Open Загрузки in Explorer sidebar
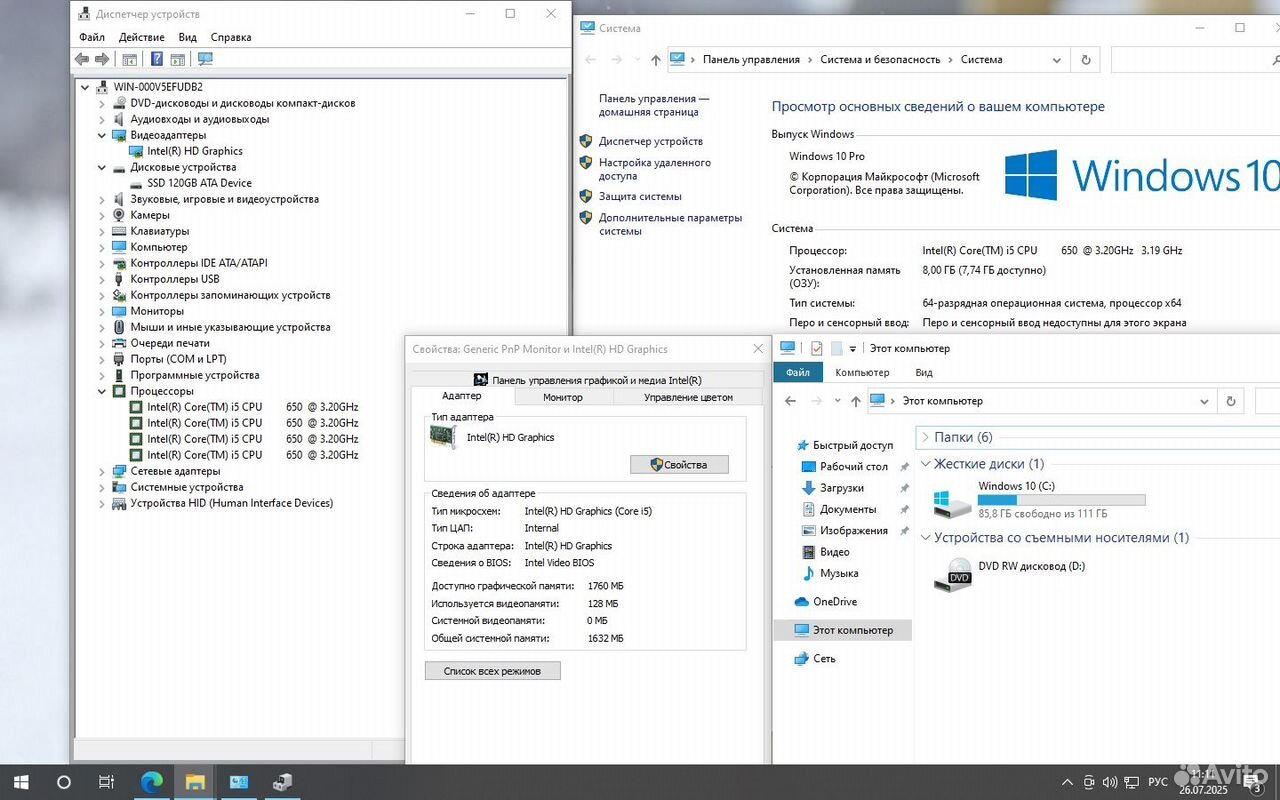This screenshot has width=1280, height=800. click(832, 488)
